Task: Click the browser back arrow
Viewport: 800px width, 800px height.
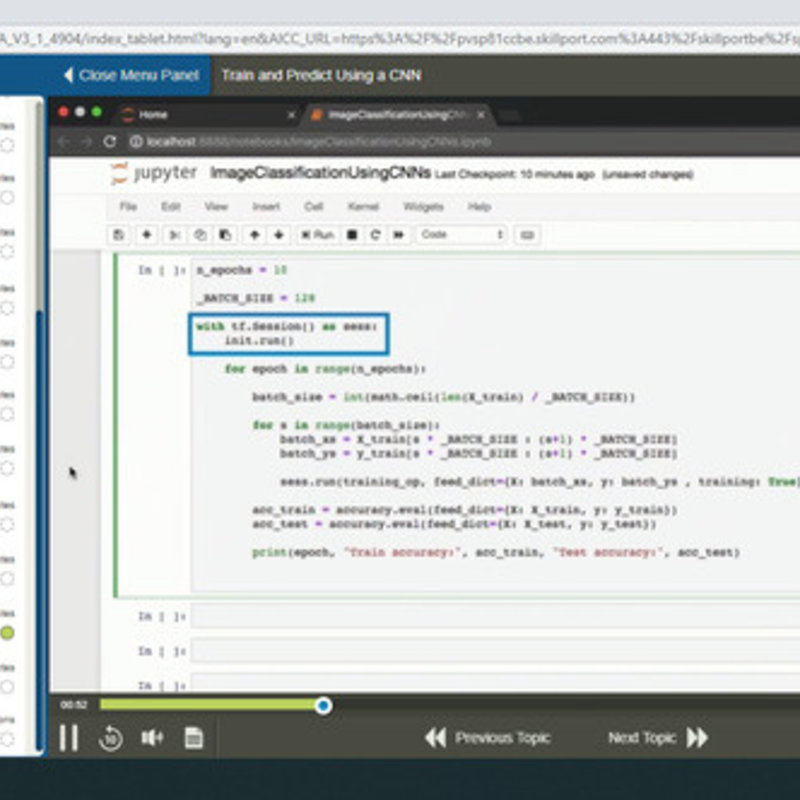Action: (64, 142)
